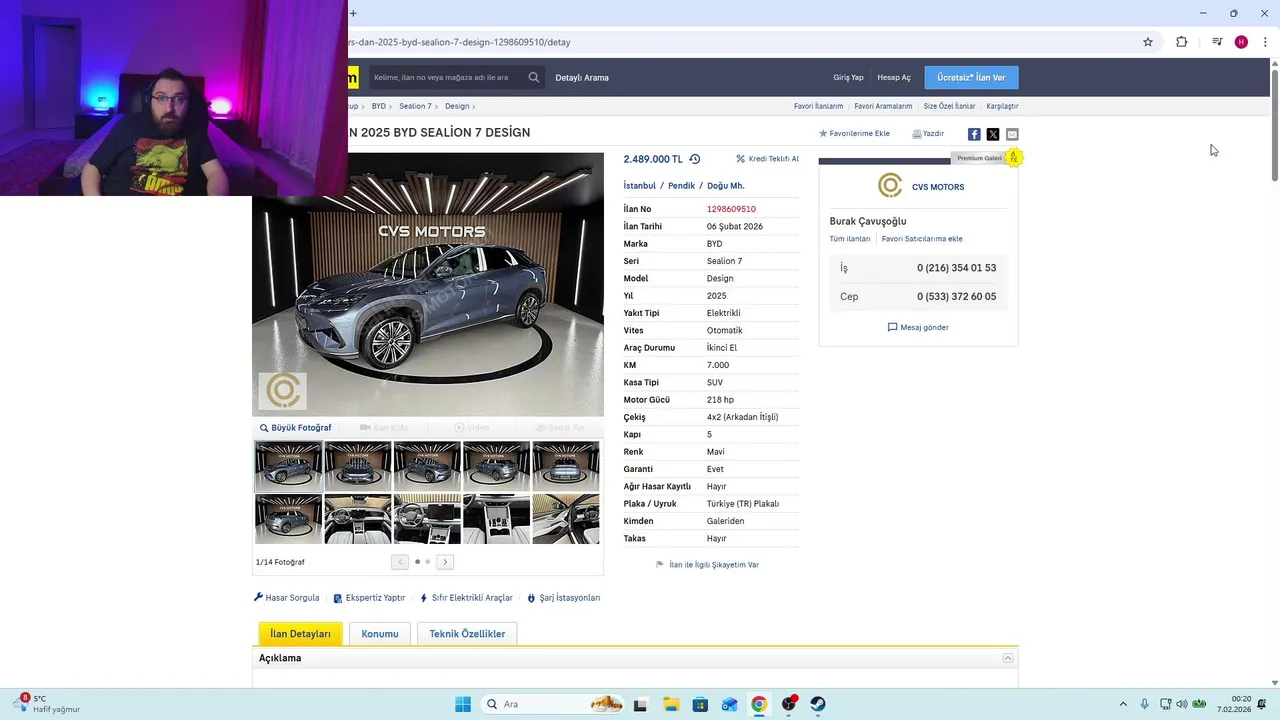
Task: Show hidden system tray icons
Action: click(1123, 704)
